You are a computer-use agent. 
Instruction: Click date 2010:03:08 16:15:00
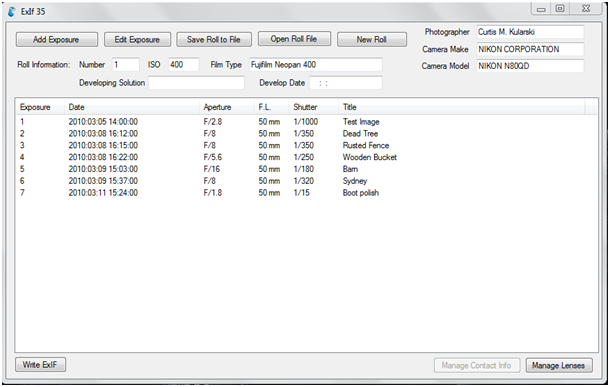click(103, 145)
